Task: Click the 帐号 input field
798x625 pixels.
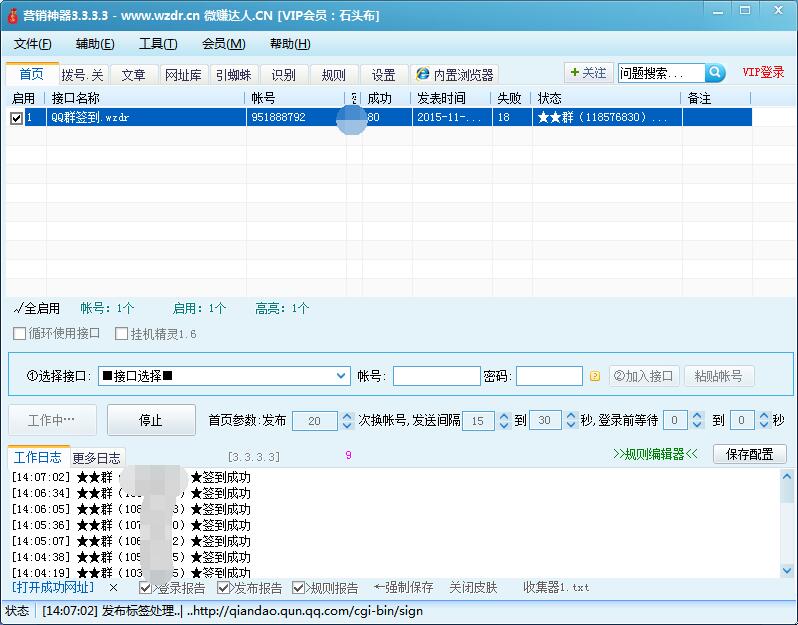Action: (x=436, y=376)
